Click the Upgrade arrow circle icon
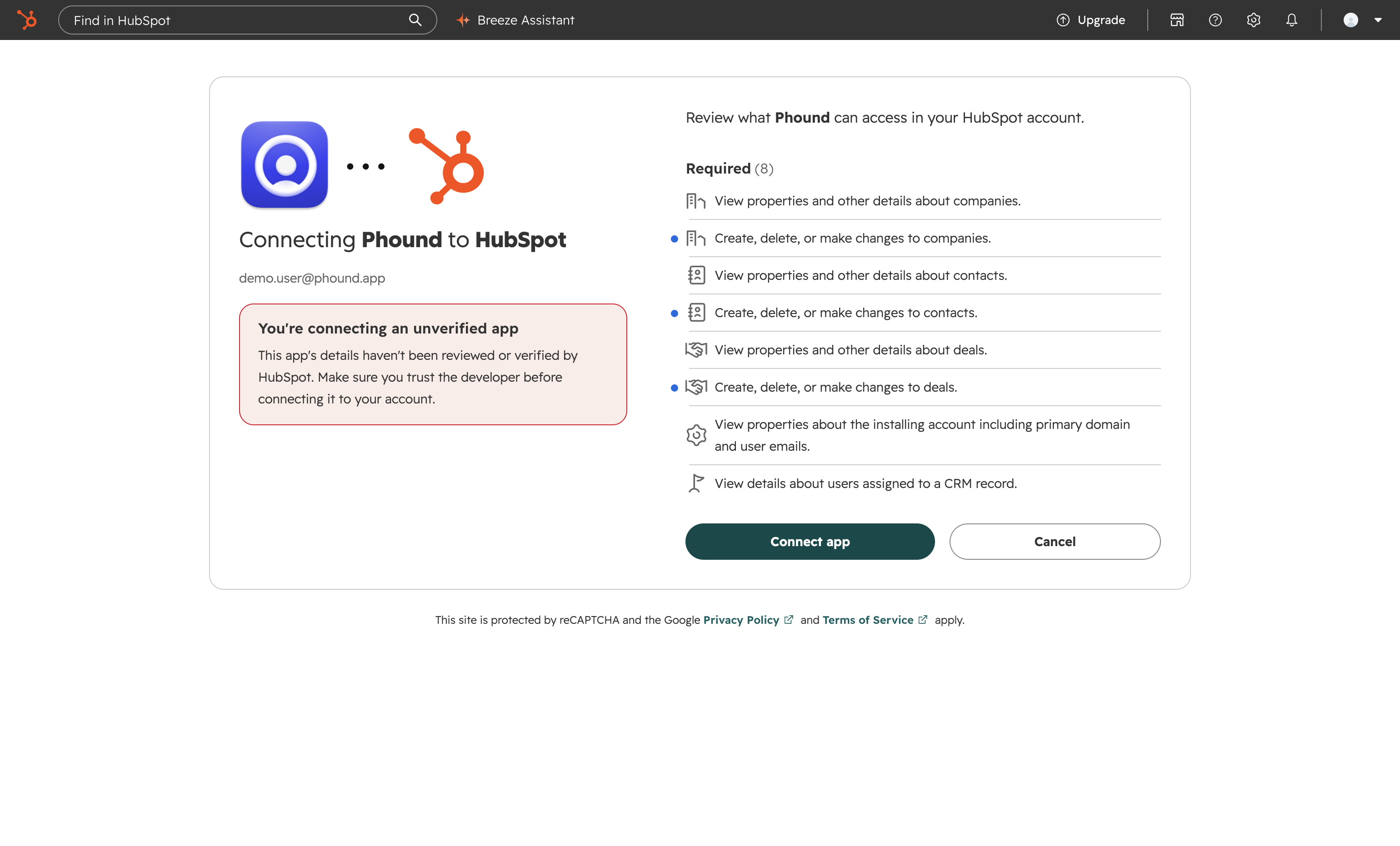The image size is (1400, 846). point(1063,20)
